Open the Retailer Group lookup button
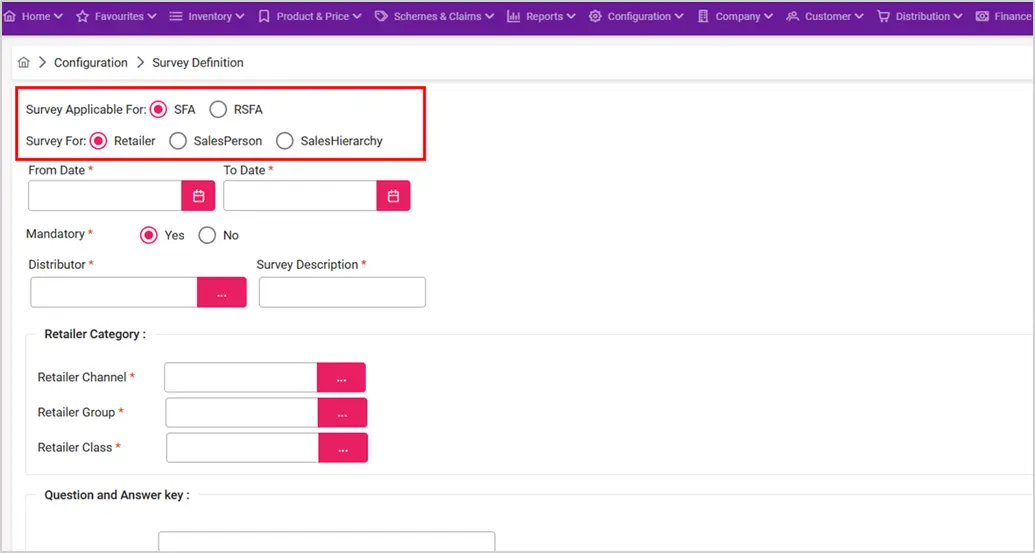1035x553 pixels. (x=342, y=413)
